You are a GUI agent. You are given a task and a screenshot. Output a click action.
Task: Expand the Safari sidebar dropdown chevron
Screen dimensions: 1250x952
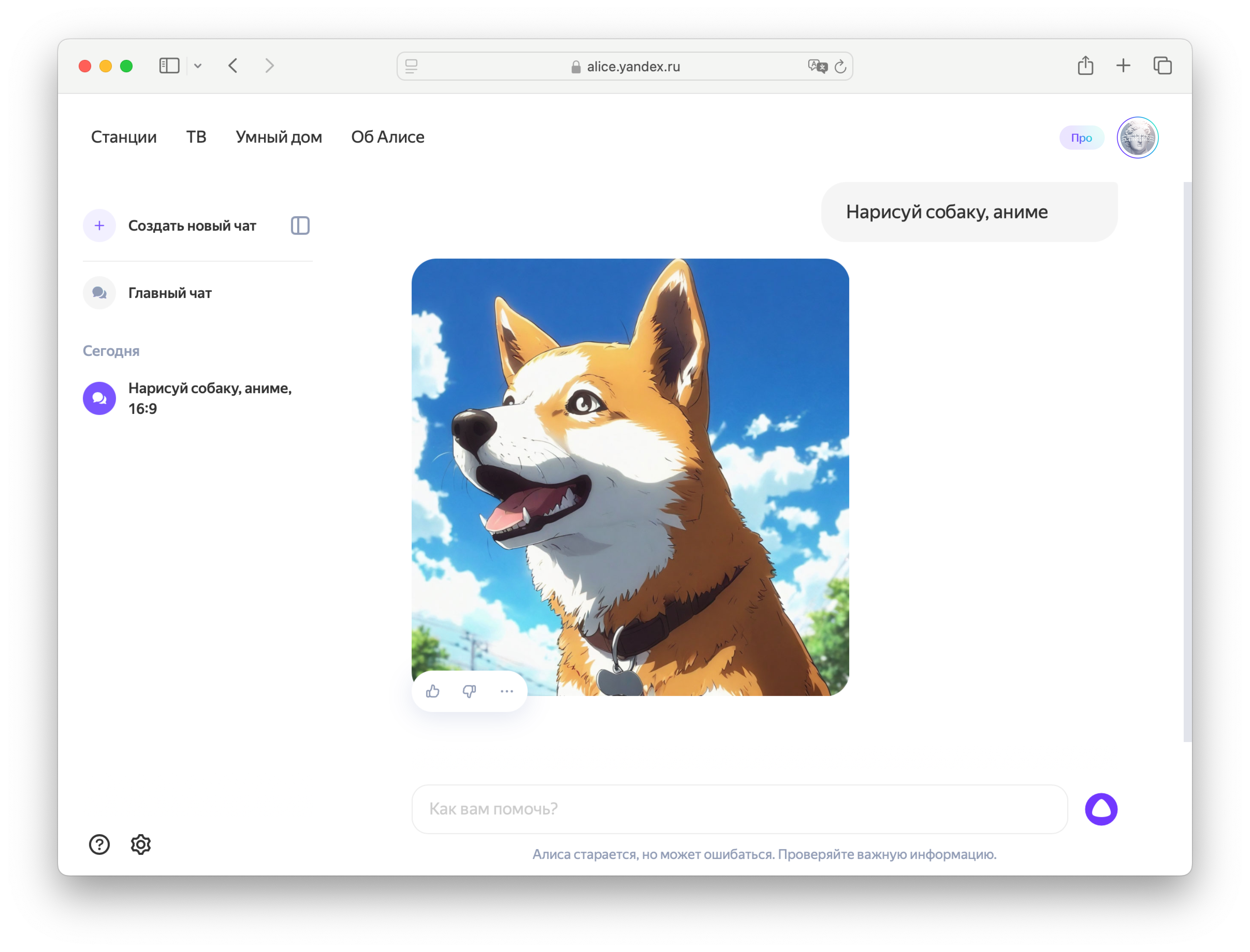198,66
